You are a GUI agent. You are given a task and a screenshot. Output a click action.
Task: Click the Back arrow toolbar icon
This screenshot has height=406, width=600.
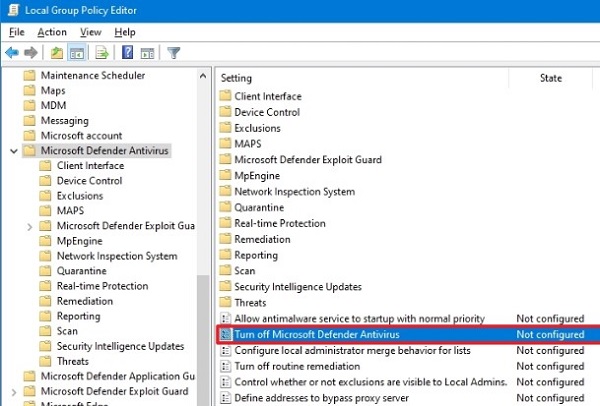[x=12, y=52]
